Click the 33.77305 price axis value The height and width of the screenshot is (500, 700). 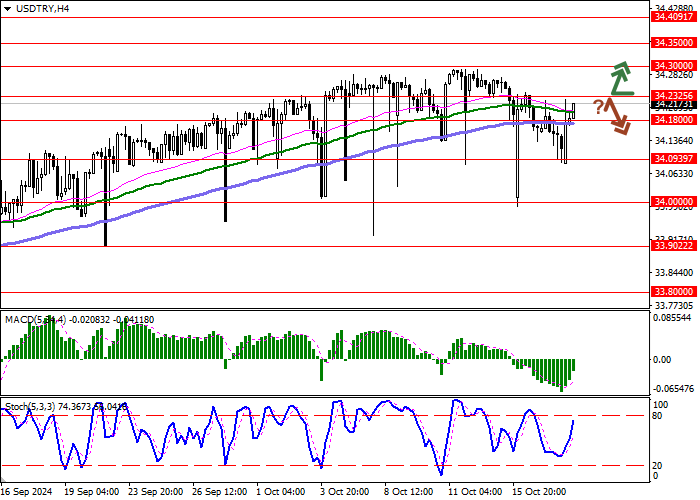[x=674, y=306]
